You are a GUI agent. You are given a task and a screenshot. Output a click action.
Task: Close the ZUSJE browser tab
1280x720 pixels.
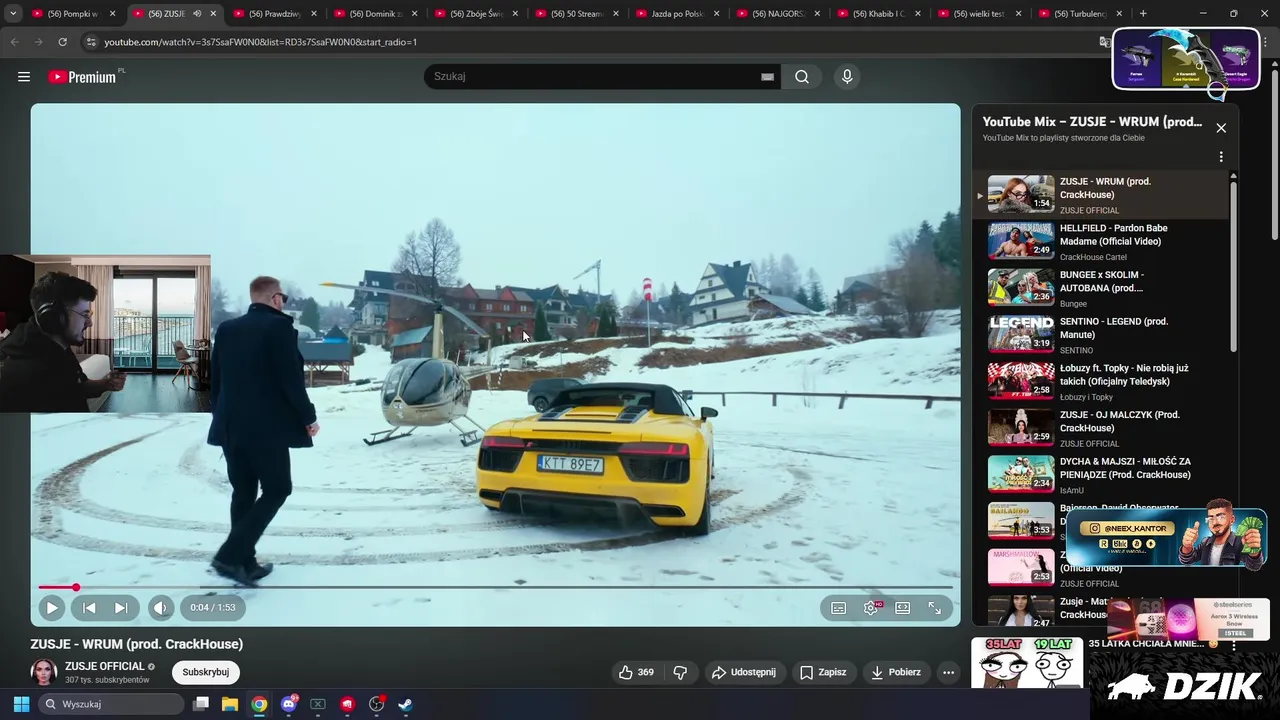click(x=213, y=14)
